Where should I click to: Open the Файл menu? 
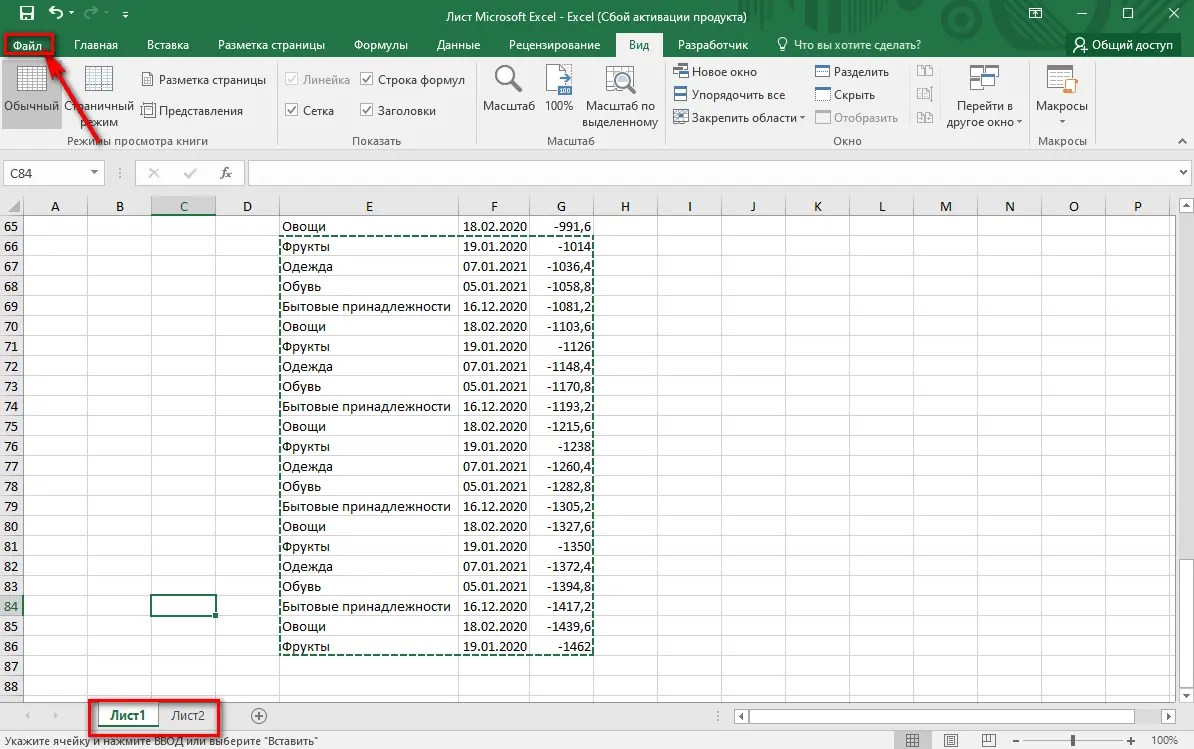click(27, 45)
